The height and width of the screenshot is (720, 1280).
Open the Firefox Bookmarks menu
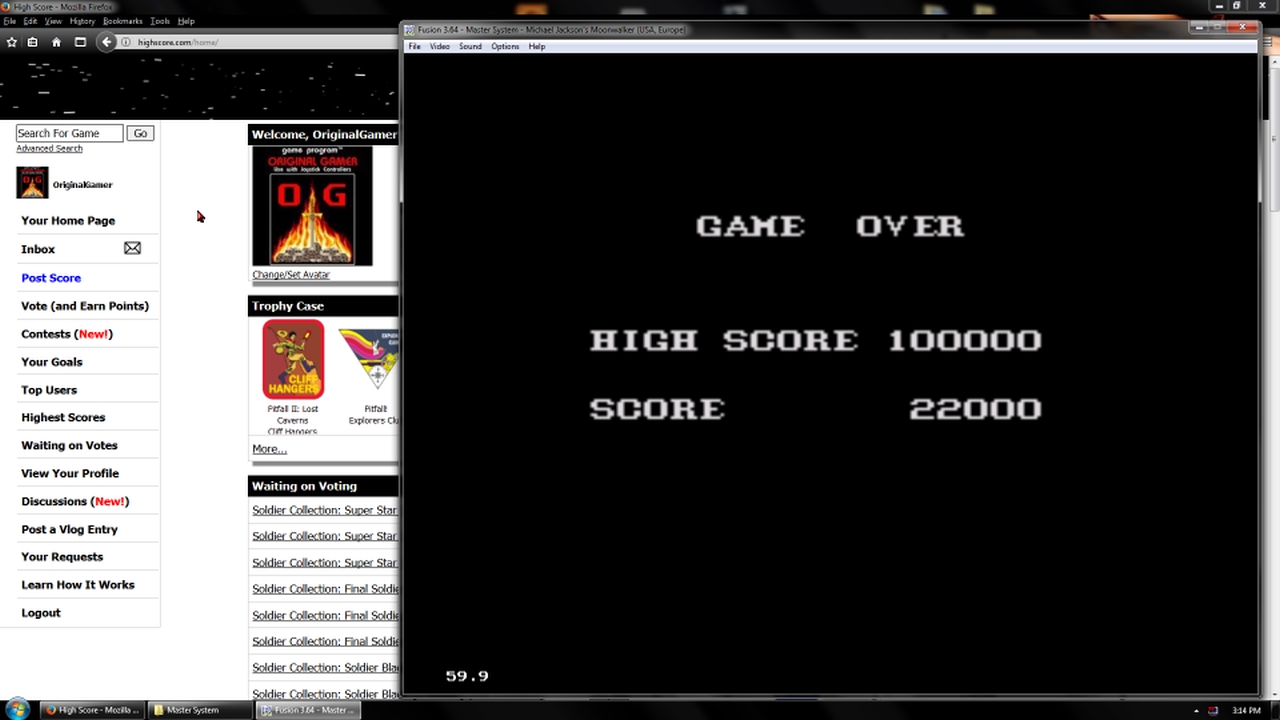click(x=122, y=21)
